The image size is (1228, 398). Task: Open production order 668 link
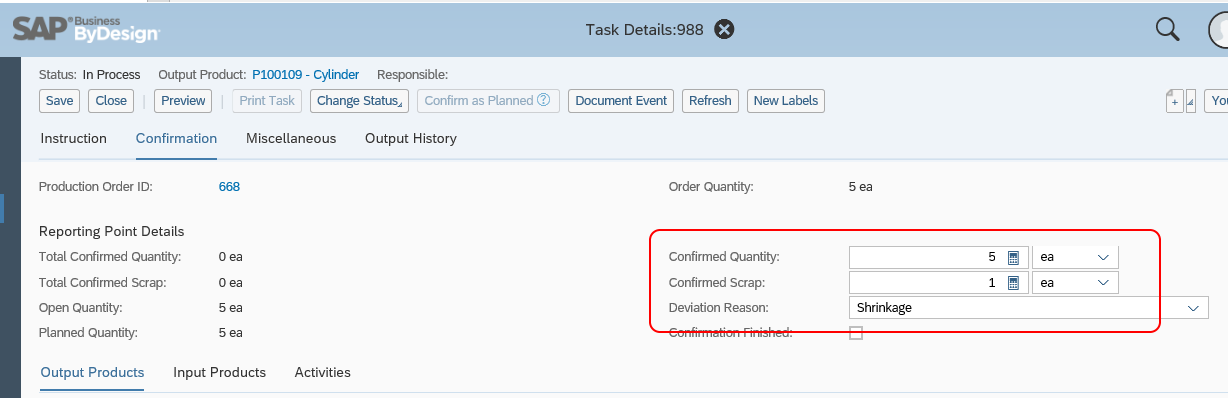[229, 186]
